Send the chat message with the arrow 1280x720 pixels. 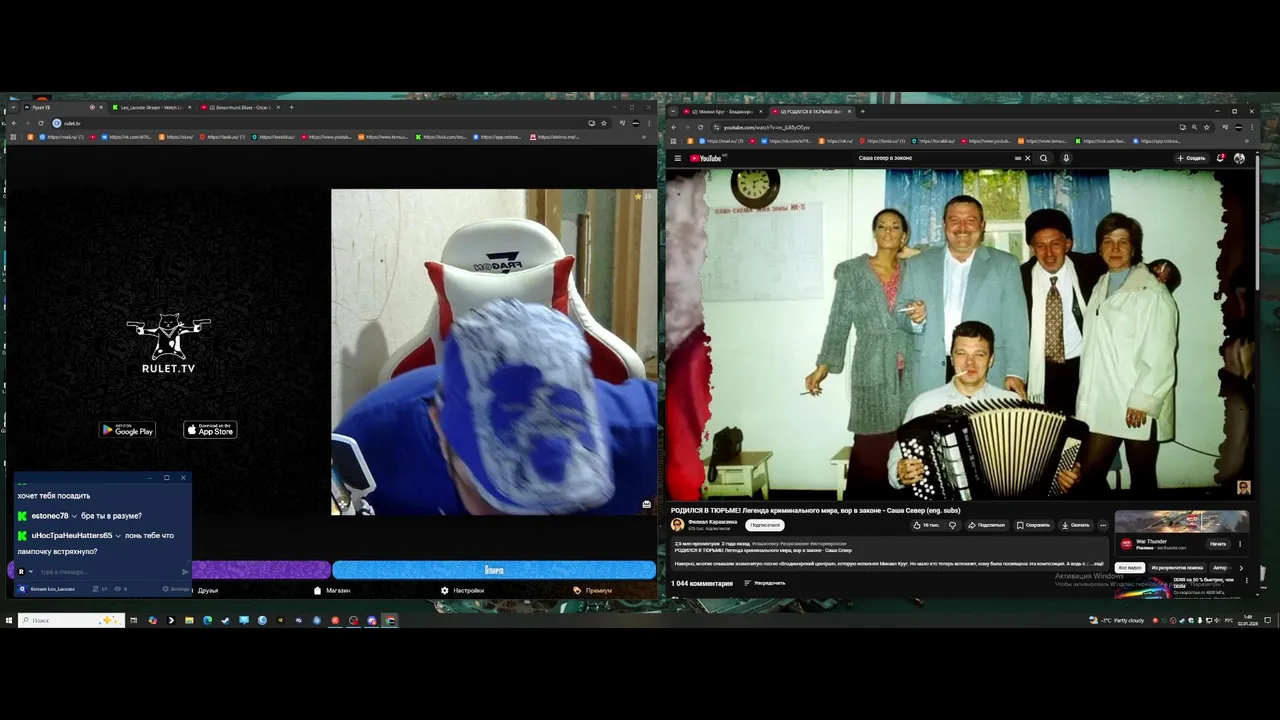[x=184, y=572]
